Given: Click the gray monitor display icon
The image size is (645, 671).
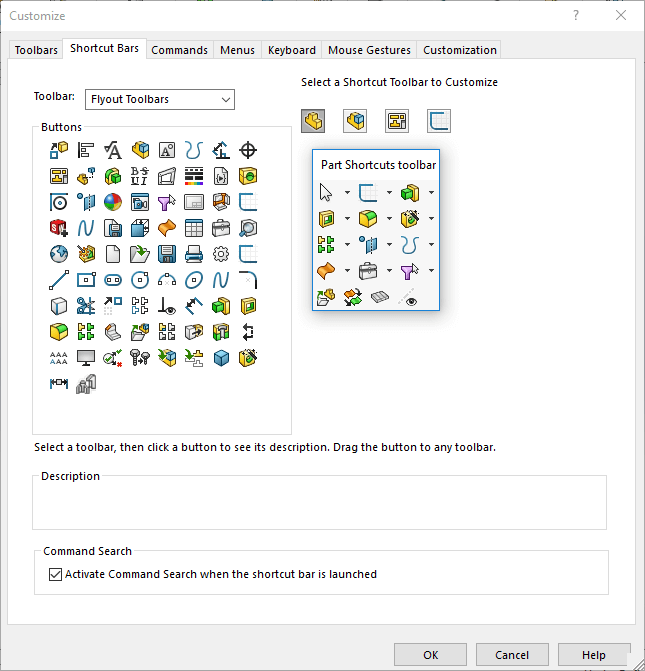Looking at the screenshot, I should click(x=86, y=358).
